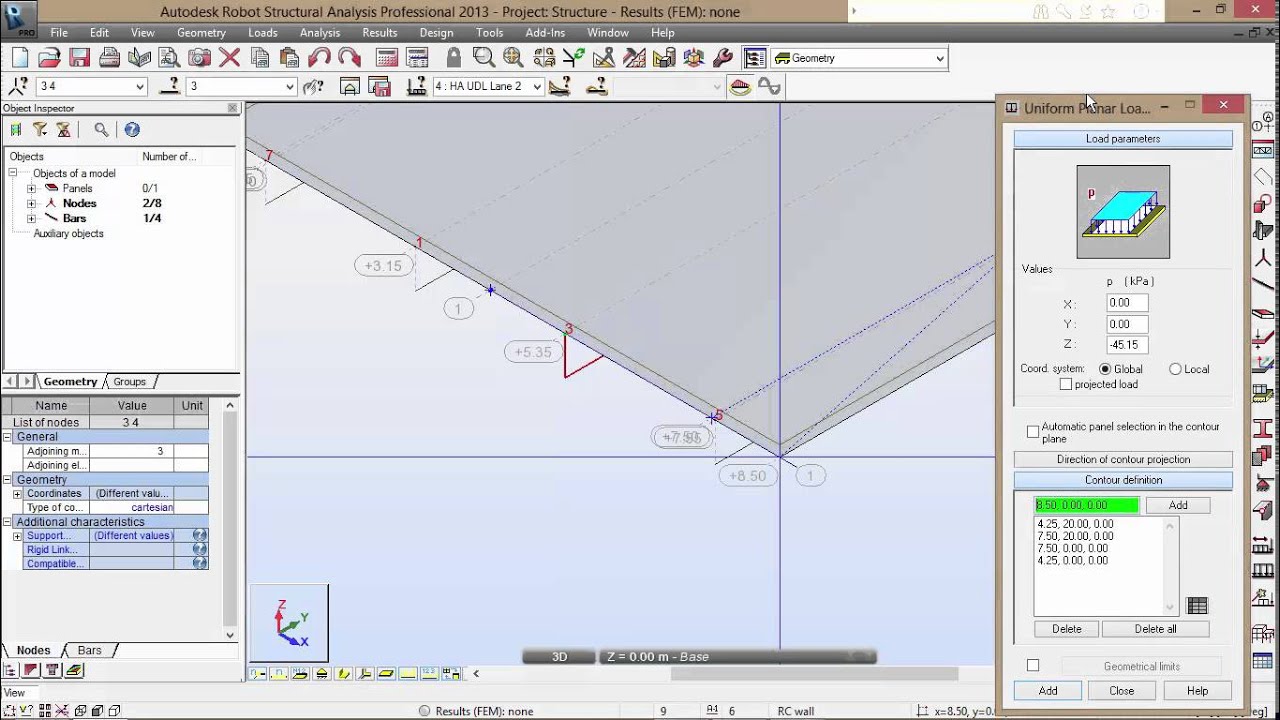Switch to the Groups tab

[129, 381]
